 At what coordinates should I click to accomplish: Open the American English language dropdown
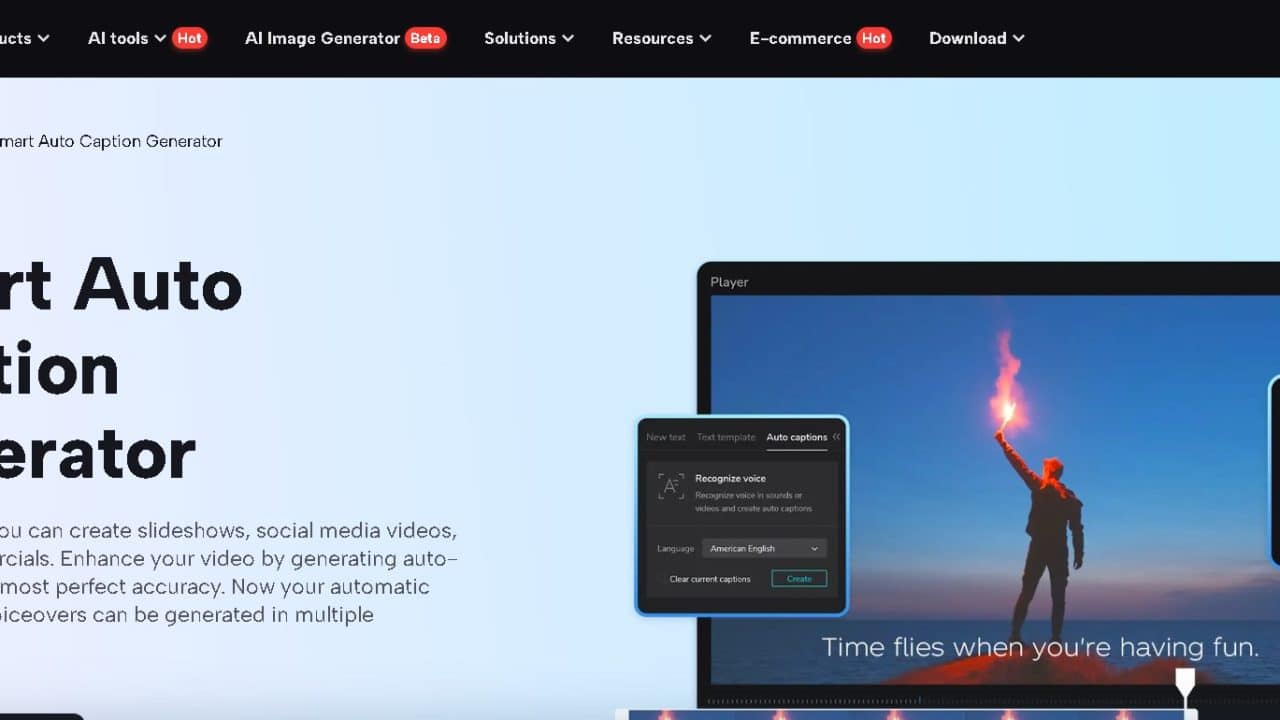(763, 549)
